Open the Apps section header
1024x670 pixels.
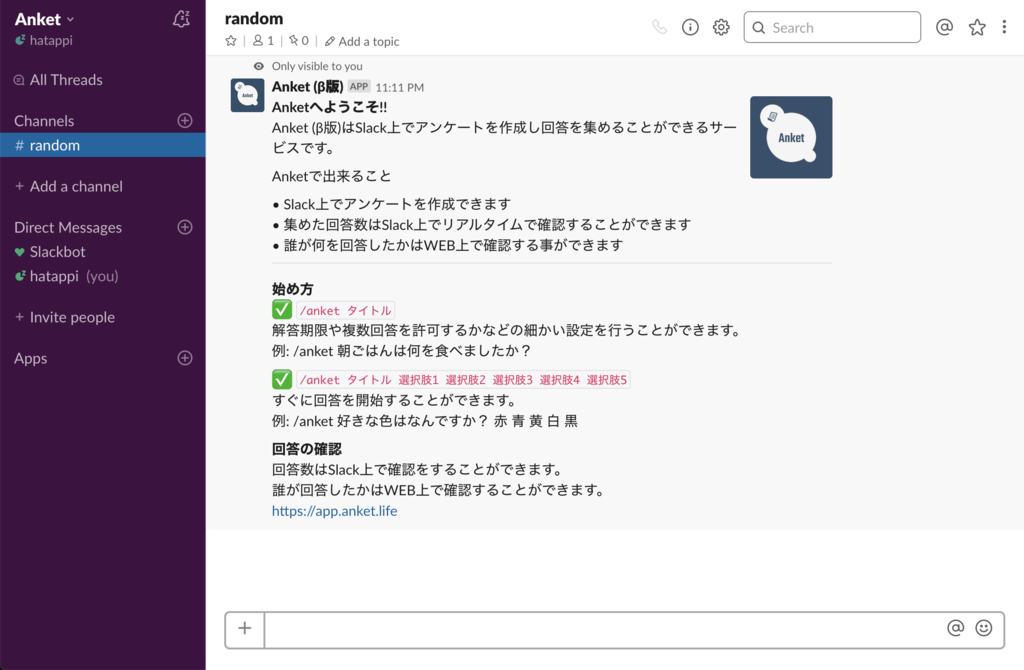click(31, 359)
